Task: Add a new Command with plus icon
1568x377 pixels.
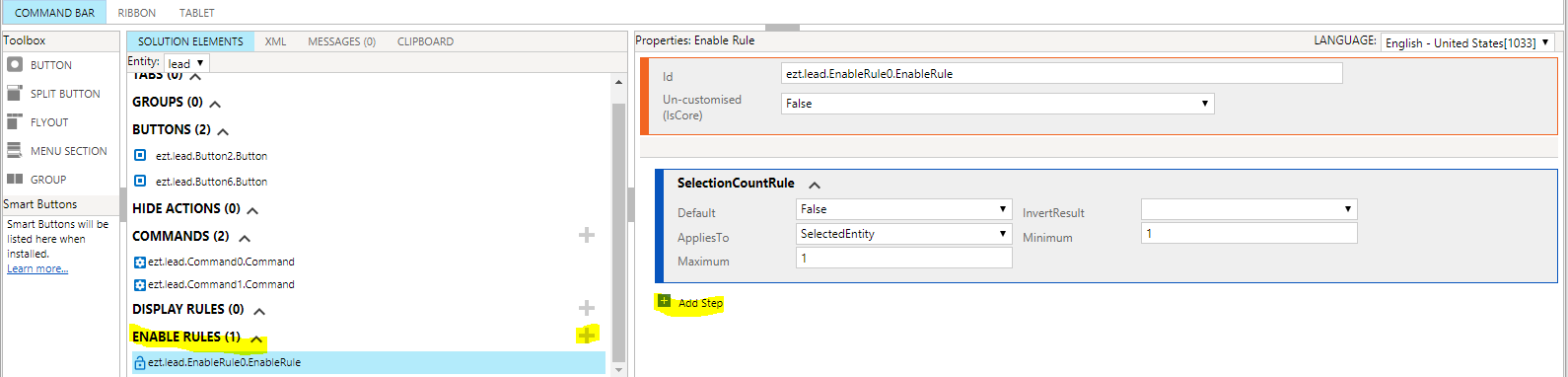Action: (587, 235)
